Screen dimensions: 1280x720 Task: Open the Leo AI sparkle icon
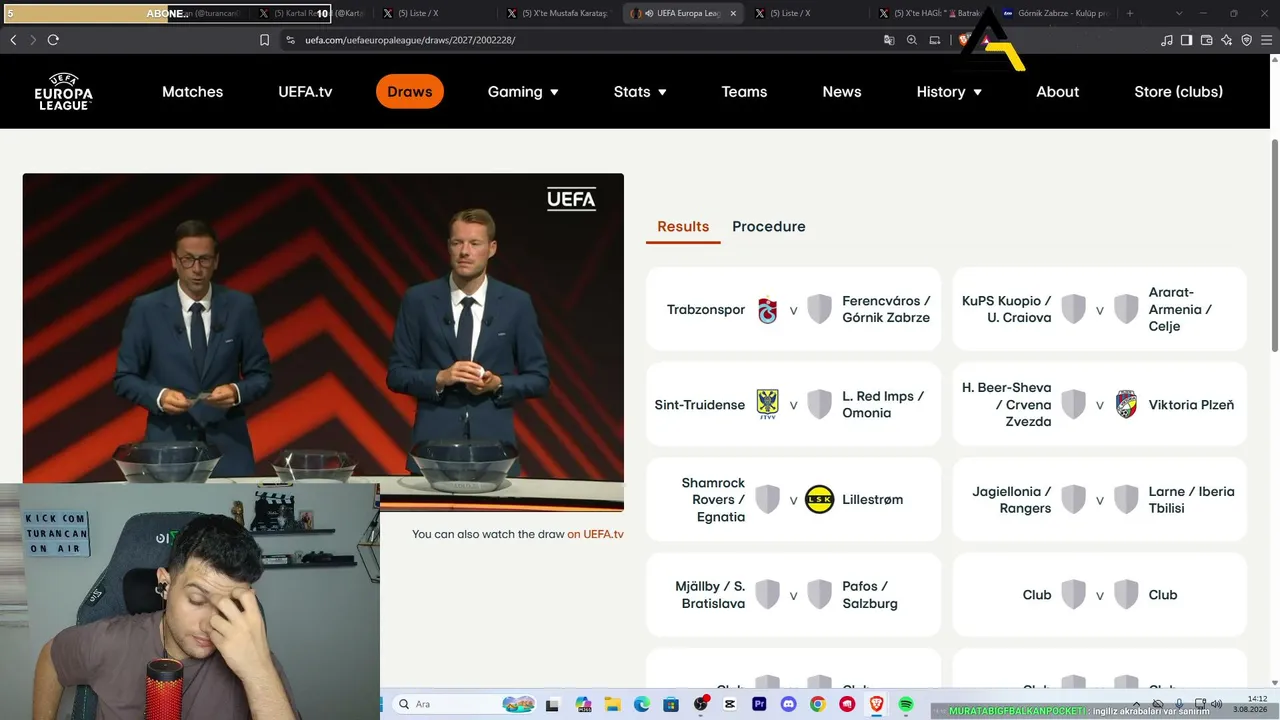(x=1226, y=40)
